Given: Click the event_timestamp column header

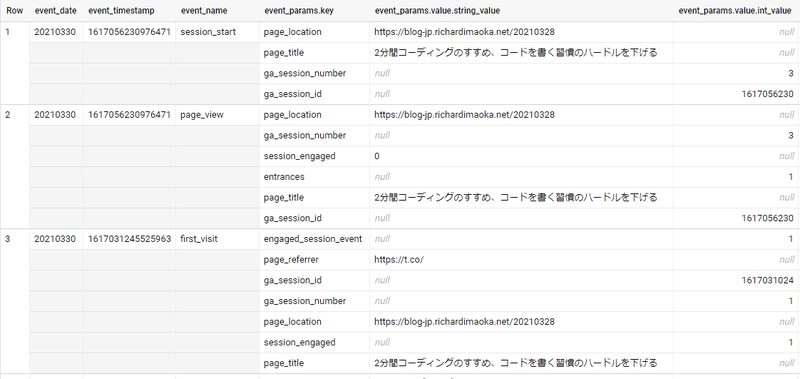Looking at the screenshot, I should click(121, 11).
